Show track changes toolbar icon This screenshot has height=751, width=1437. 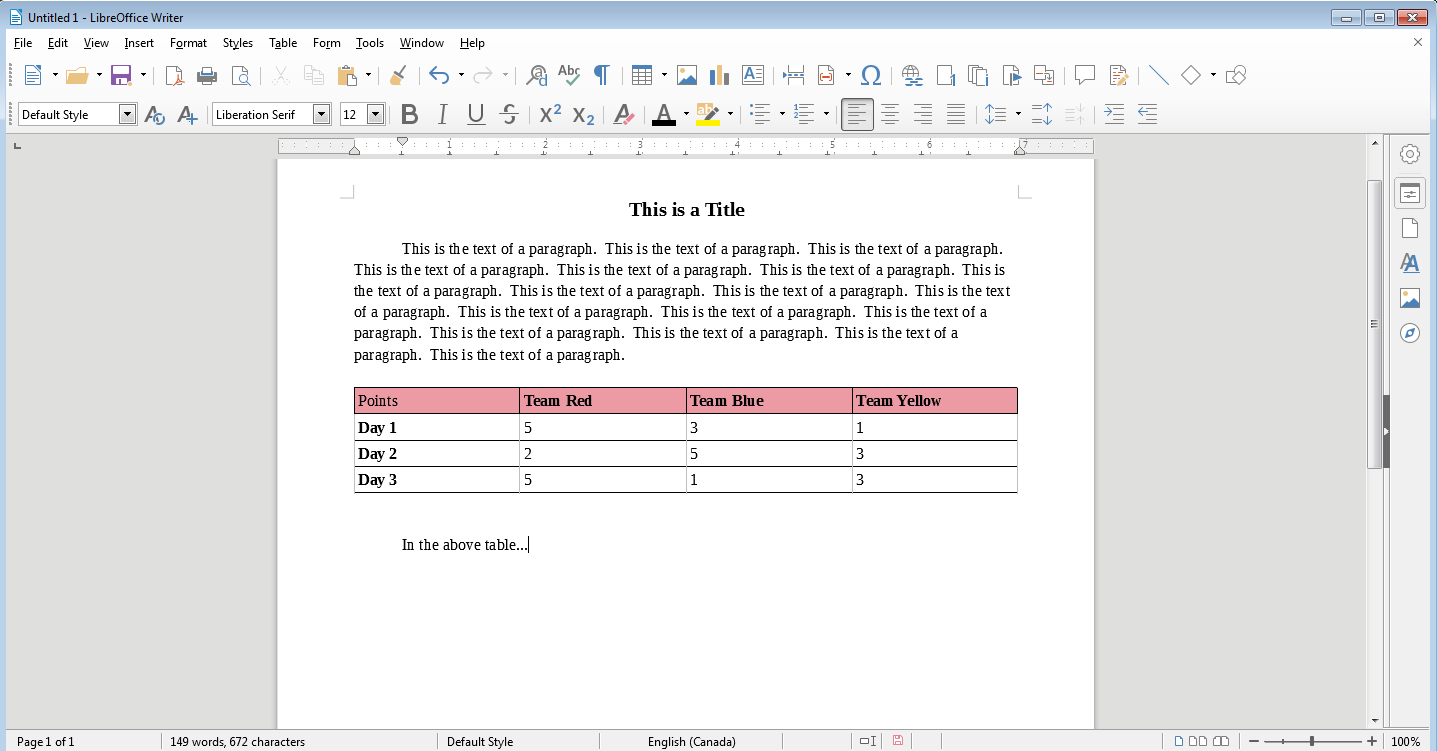tap(1118, 75)
